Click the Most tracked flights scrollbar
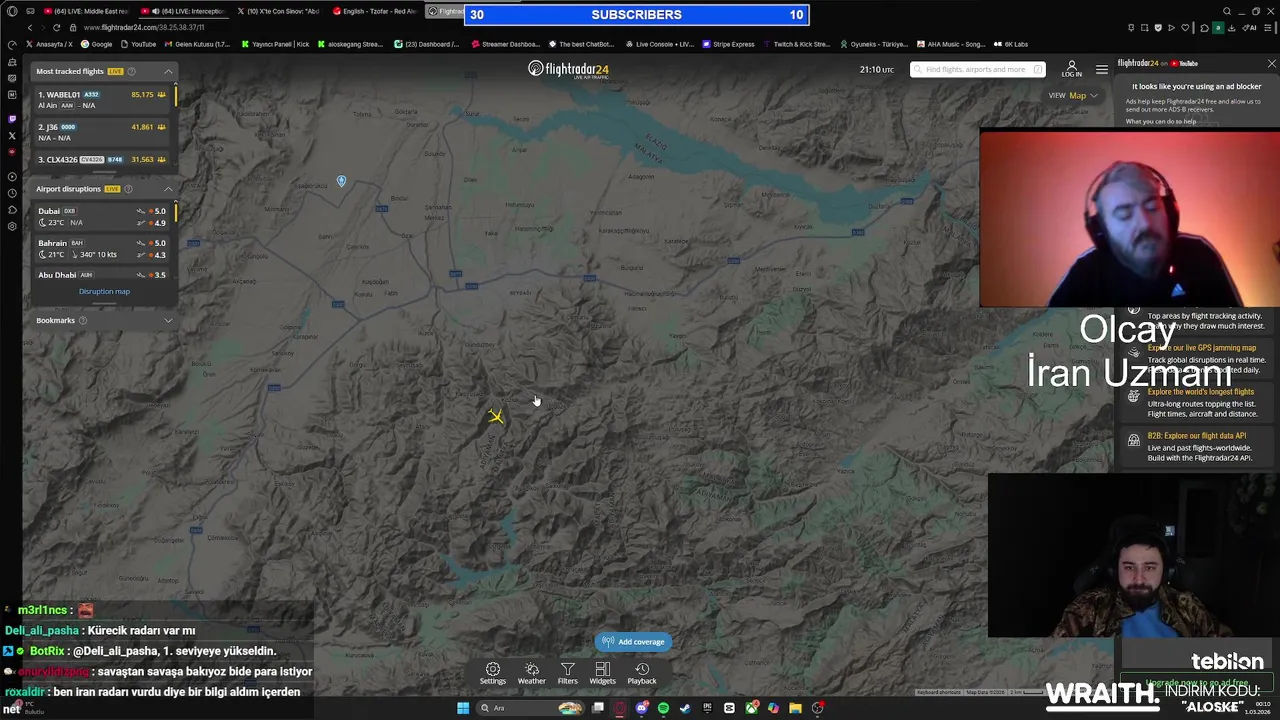The image size is (1280, 720). click(x=176, y=96)
